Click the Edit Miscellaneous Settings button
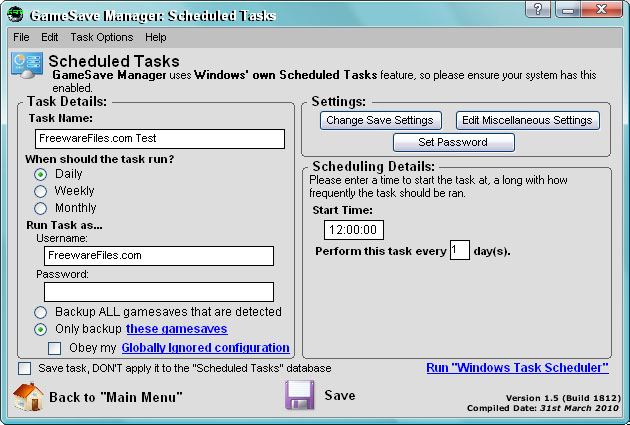630x425 pixels. (x=528, y=121)
